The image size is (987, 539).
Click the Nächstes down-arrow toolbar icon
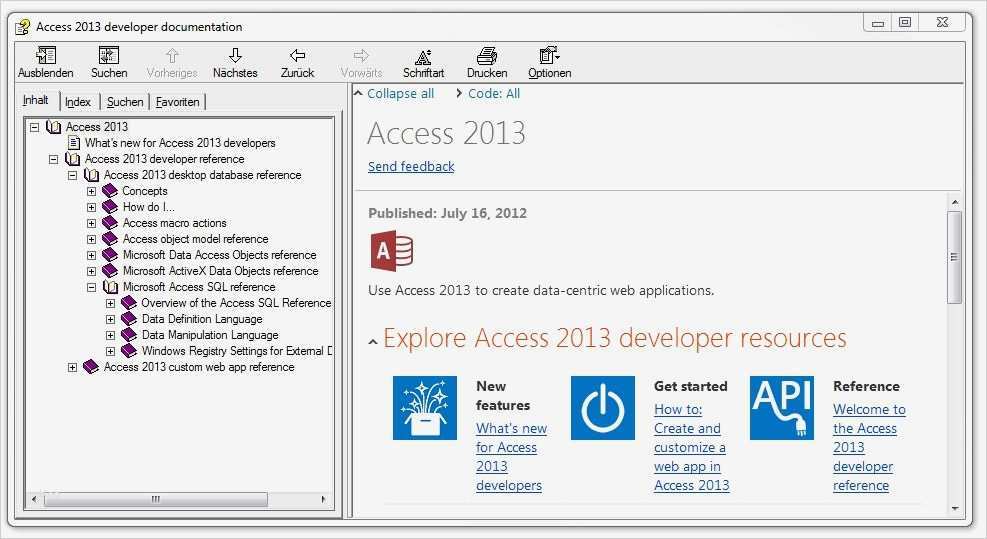(235, 55)
